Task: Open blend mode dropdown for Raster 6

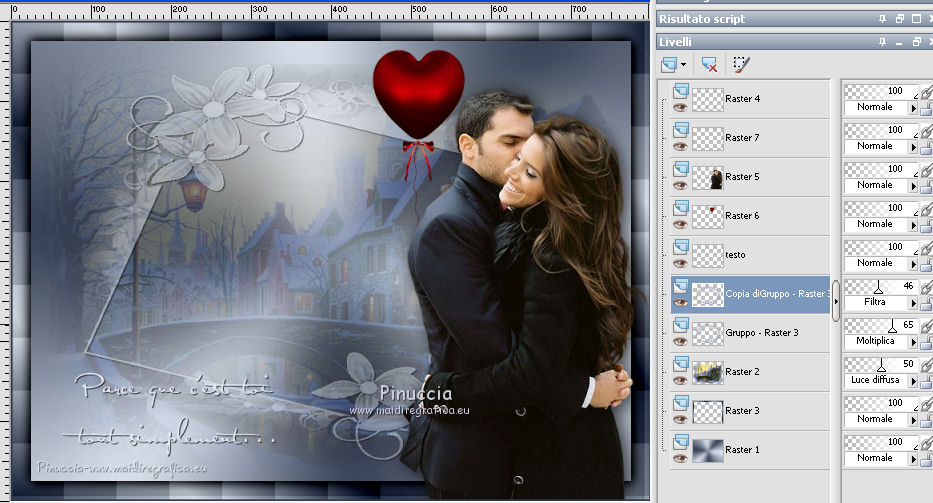Action: pyautogui.click(x=913, y=224)
